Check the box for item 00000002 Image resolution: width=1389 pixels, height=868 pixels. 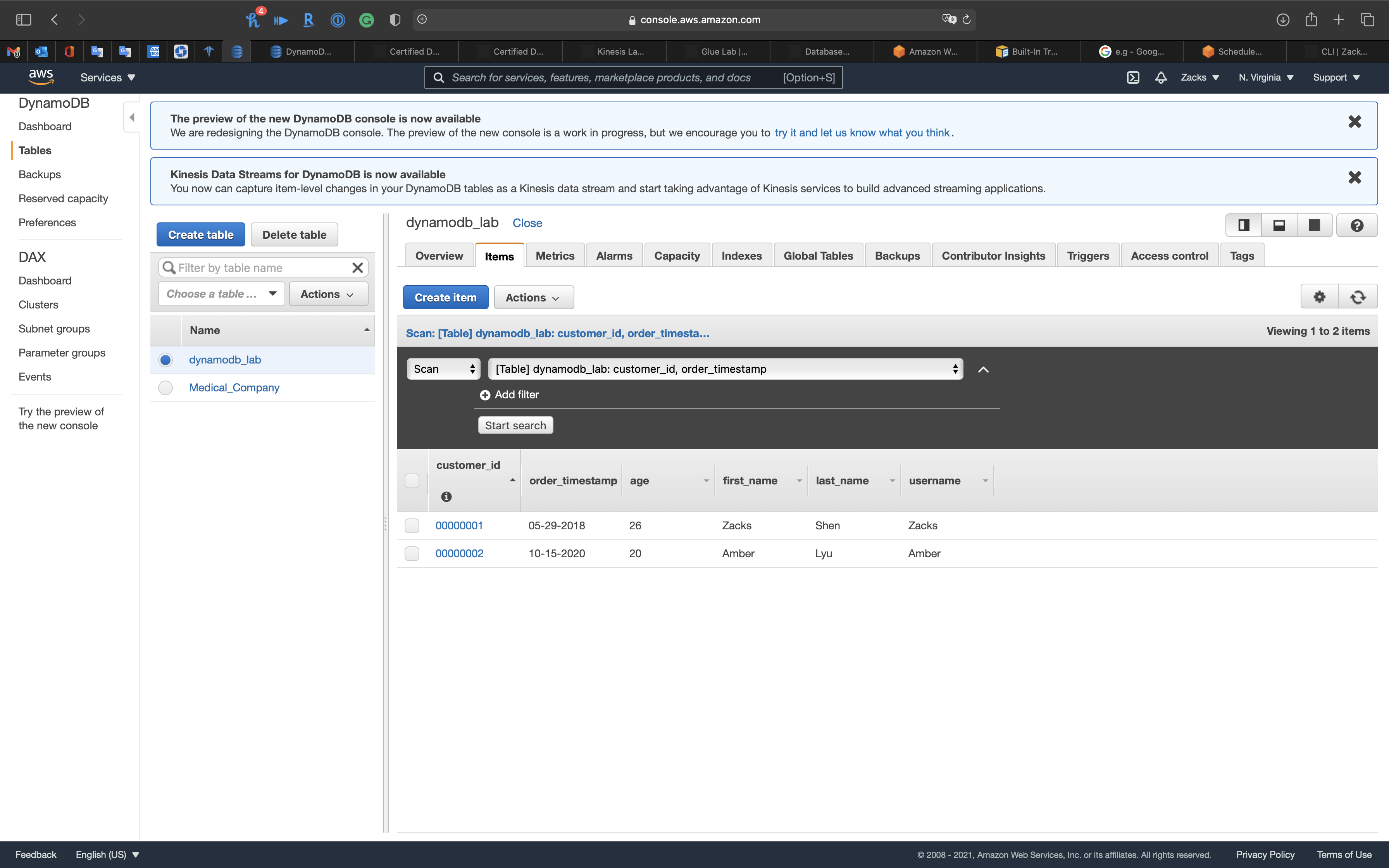[x=412, y=553]
